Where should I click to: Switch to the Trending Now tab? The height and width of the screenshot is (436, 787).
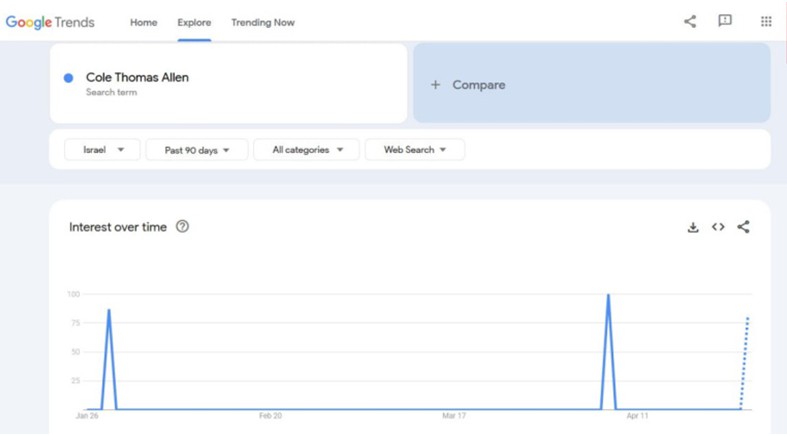click(x=263, y=22)
